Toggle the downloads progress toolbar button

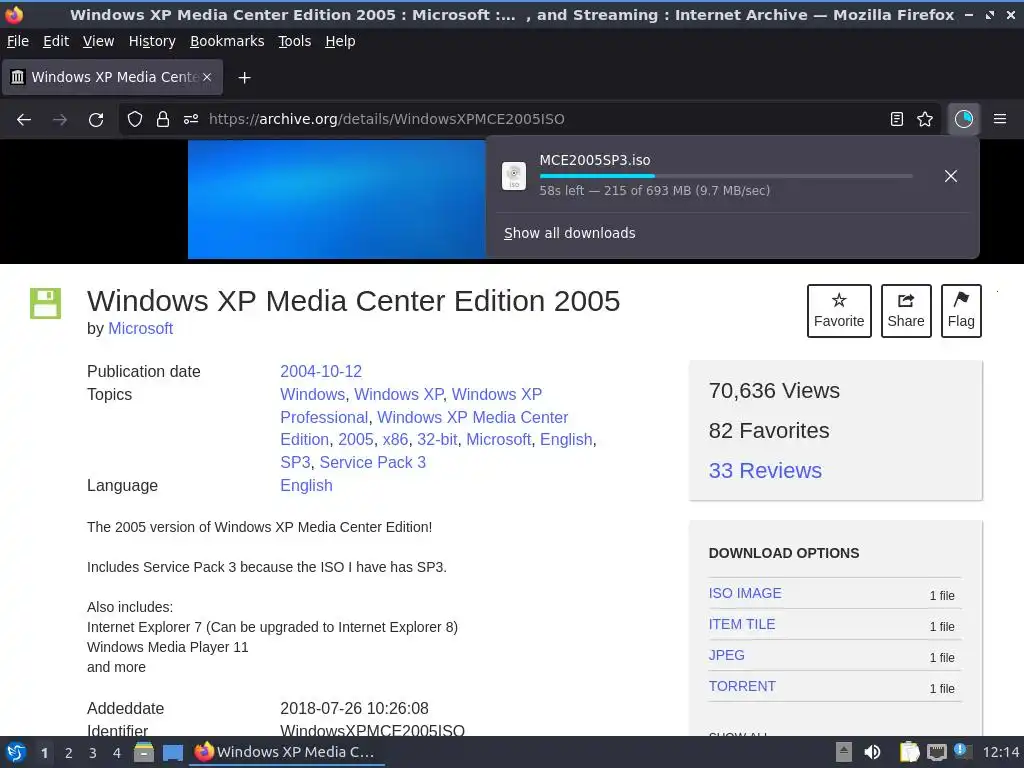(x=964, y=119)
